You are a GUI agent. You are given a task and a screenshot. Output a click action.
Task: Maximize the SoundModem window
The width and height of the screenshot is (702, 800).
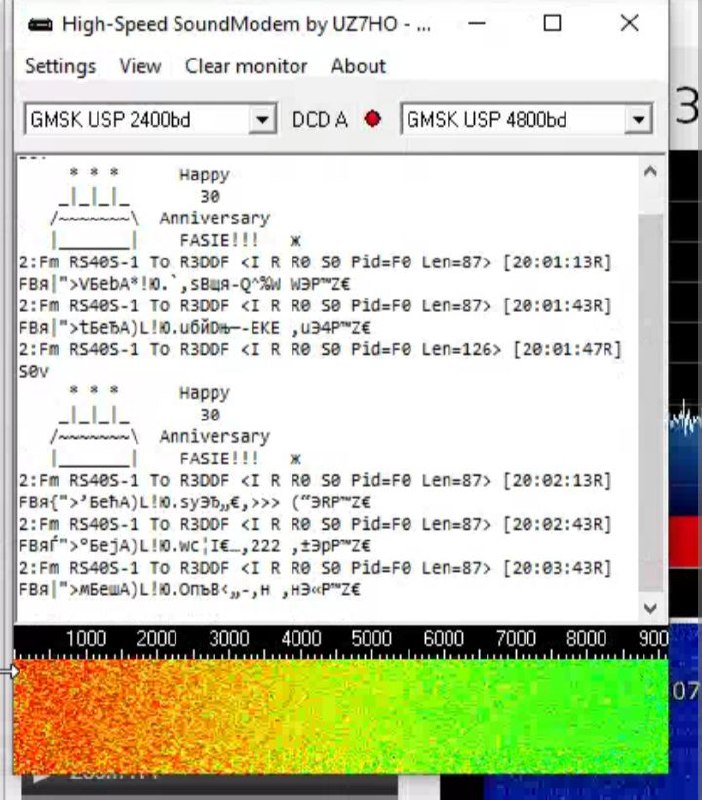click(x=552, y=24)
